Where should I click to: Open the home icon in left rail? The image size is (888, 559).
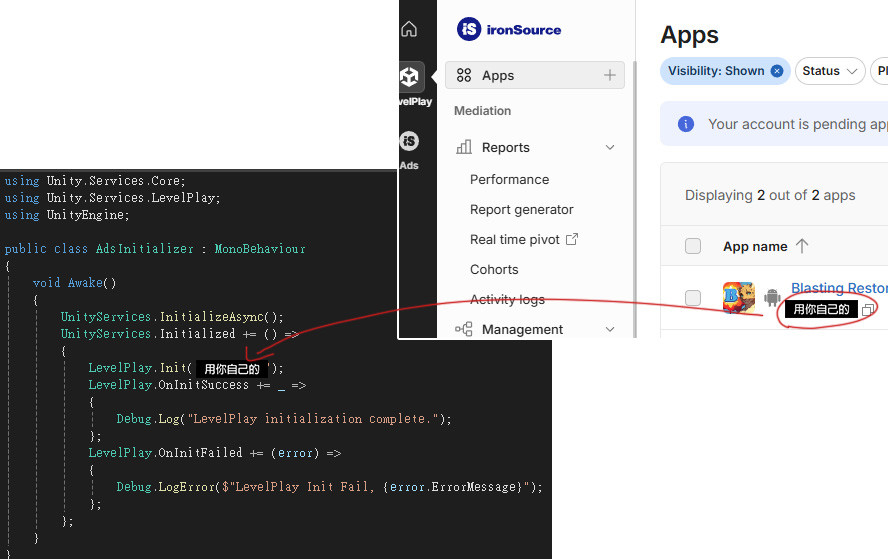(x=409, y=29)
